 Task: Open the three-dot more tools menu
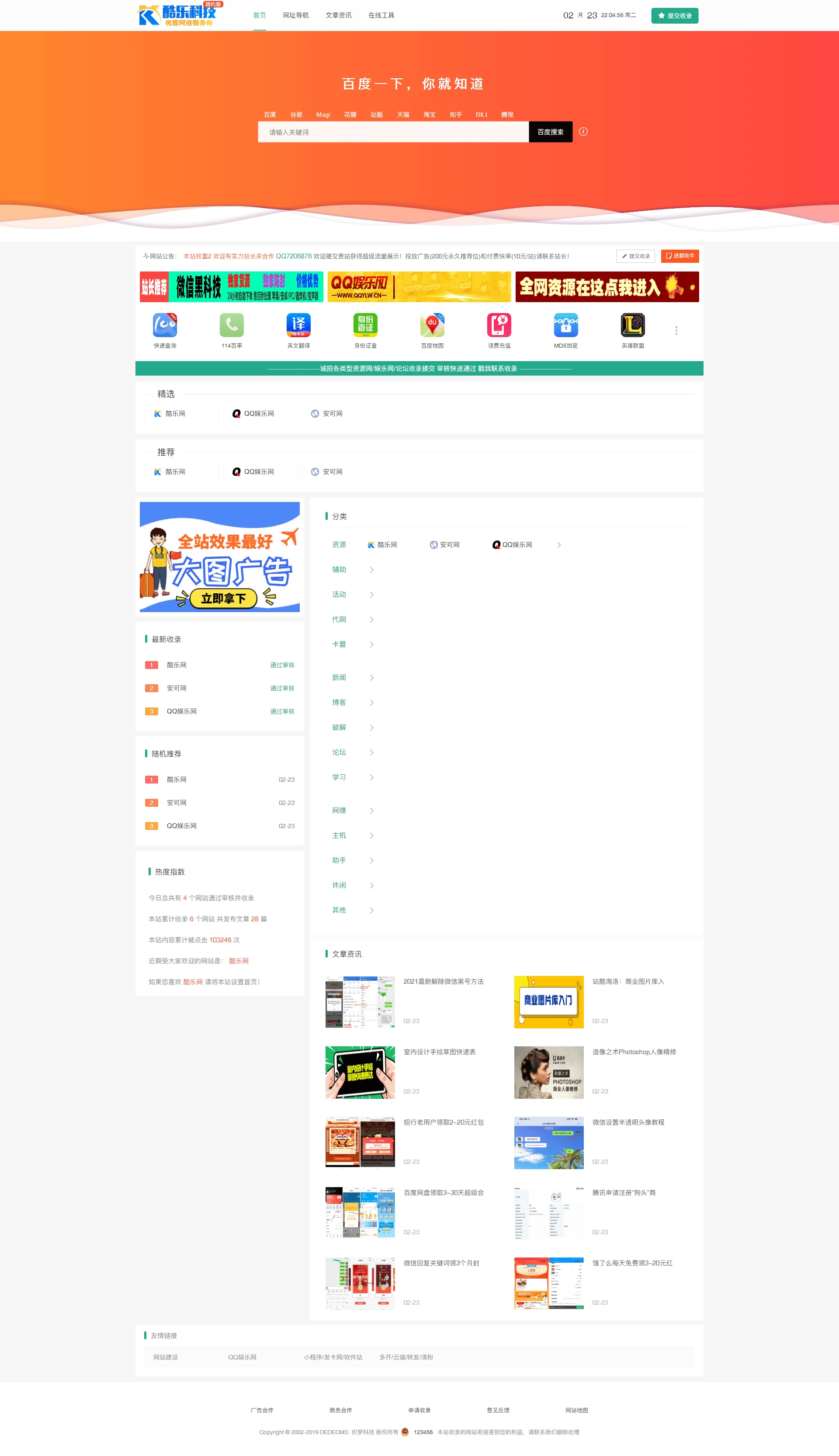coord(676,330)
